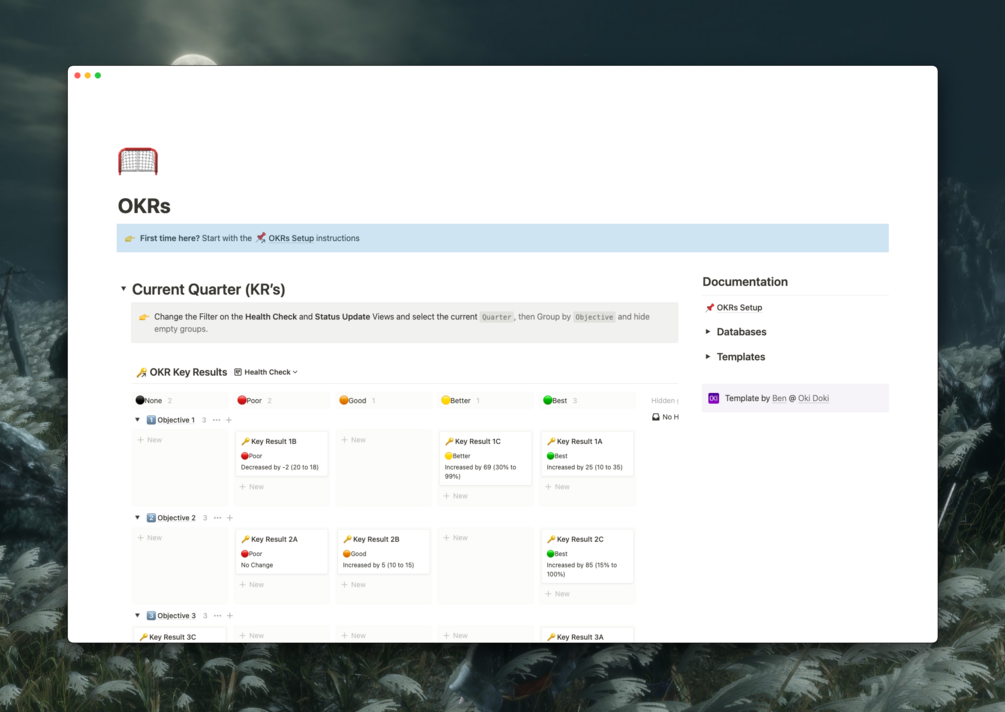
Task: Click the purple Oki Doki logo icon
Action: (x=713, y=398)
